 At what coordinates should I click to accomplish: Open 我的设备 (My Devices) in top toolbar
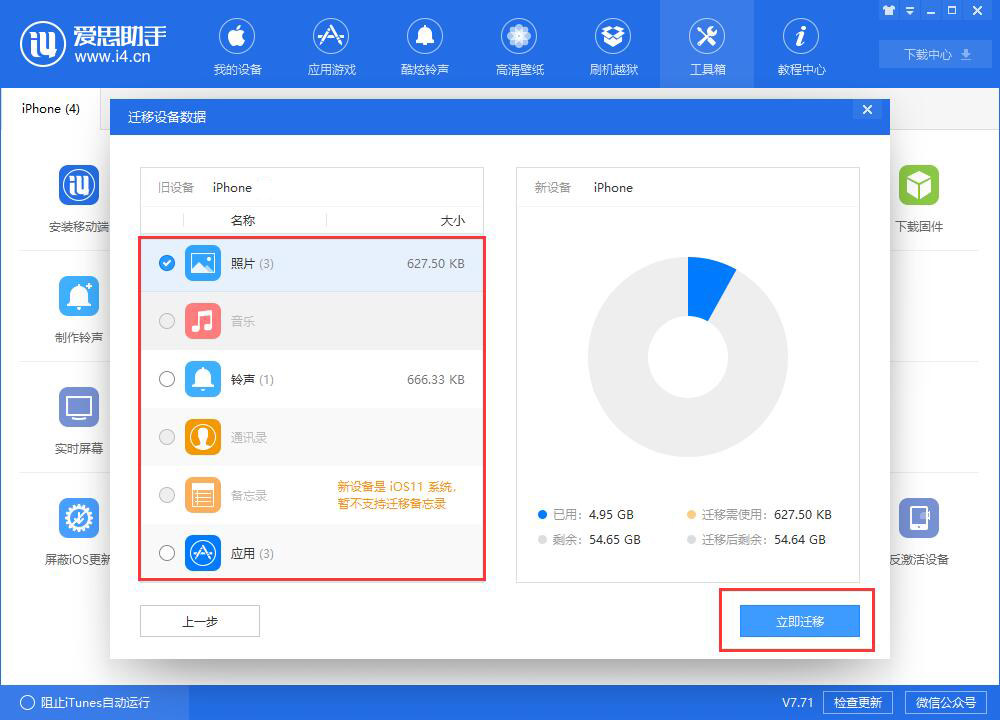click(x=237, y=45)
